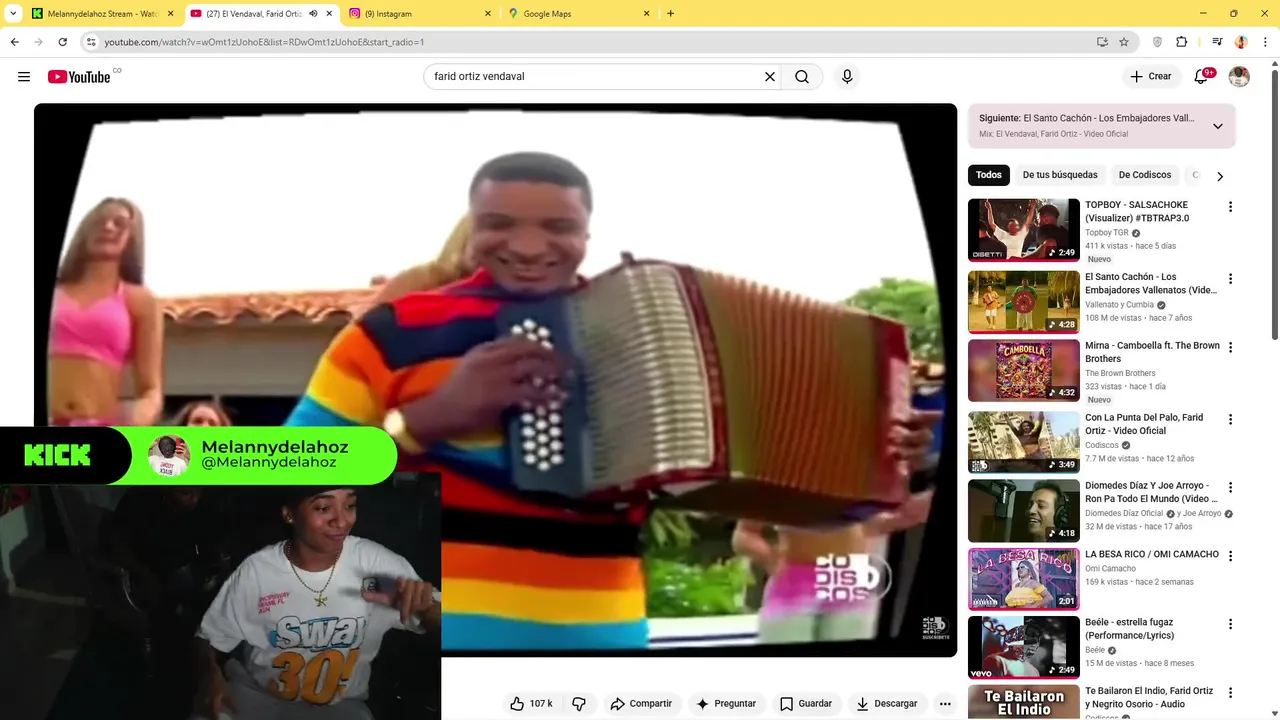Image resolution: width=1280 pixels, height=720 pixels.
Task: Open options menu for Beéle - estrella fugaz
Action: tap(1230, 624)
